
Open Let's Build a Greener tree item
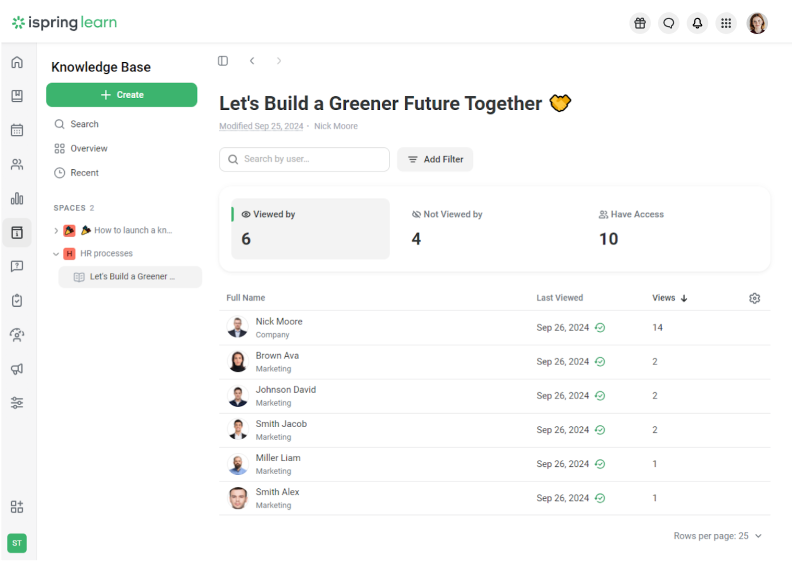[x=130, y=277]
